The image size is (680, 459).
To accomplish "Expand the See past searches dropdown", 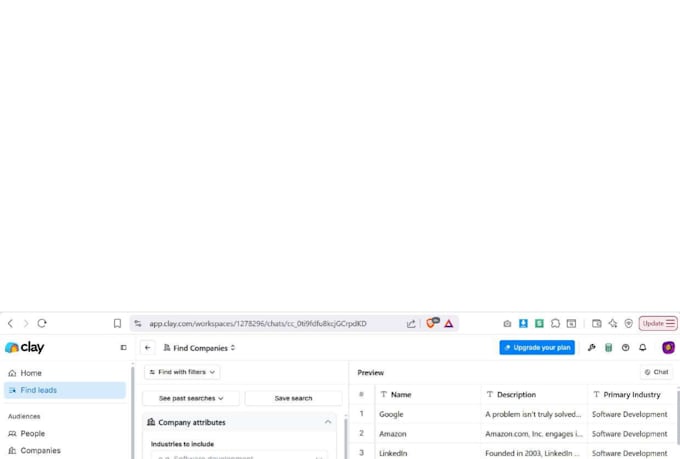I will [191, 398].
